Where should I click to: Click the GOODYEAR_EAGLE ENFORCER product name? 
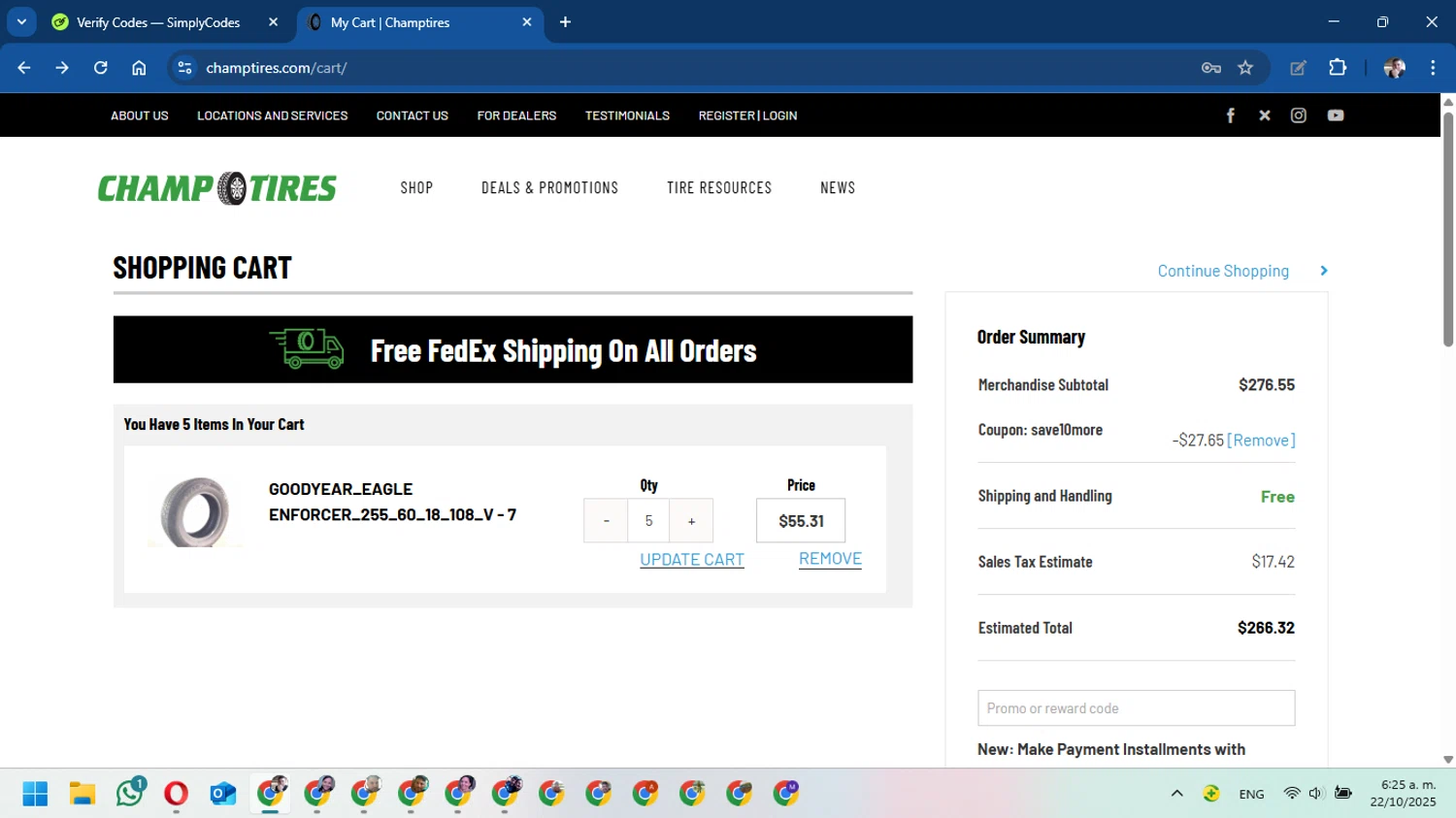392,502
